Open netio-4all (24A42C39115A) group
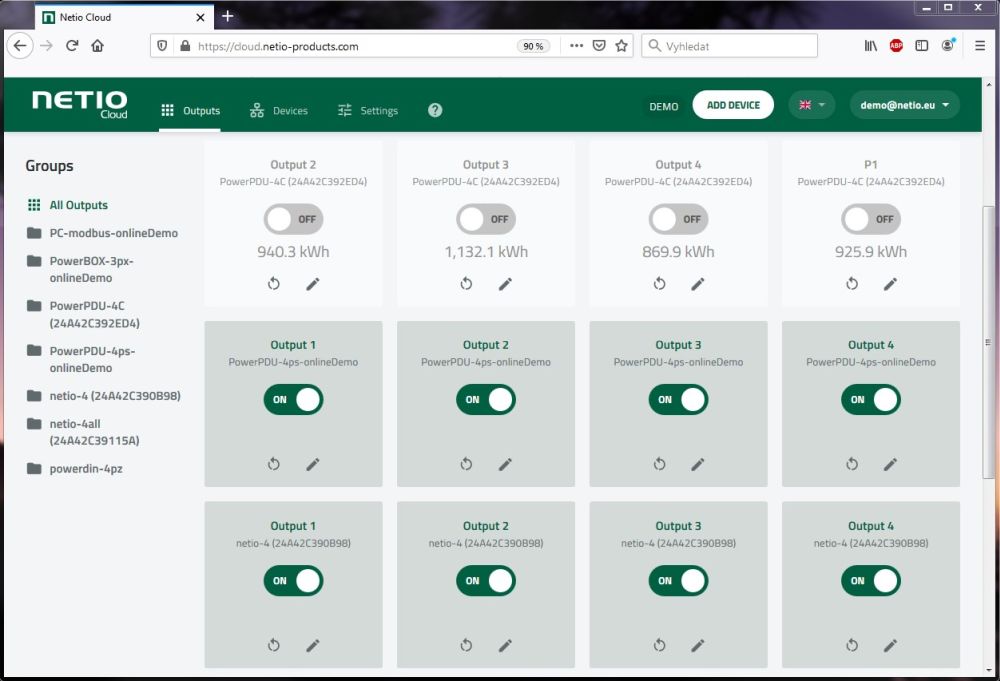Viewport: 1000px width, 681px height. [83, 432]
